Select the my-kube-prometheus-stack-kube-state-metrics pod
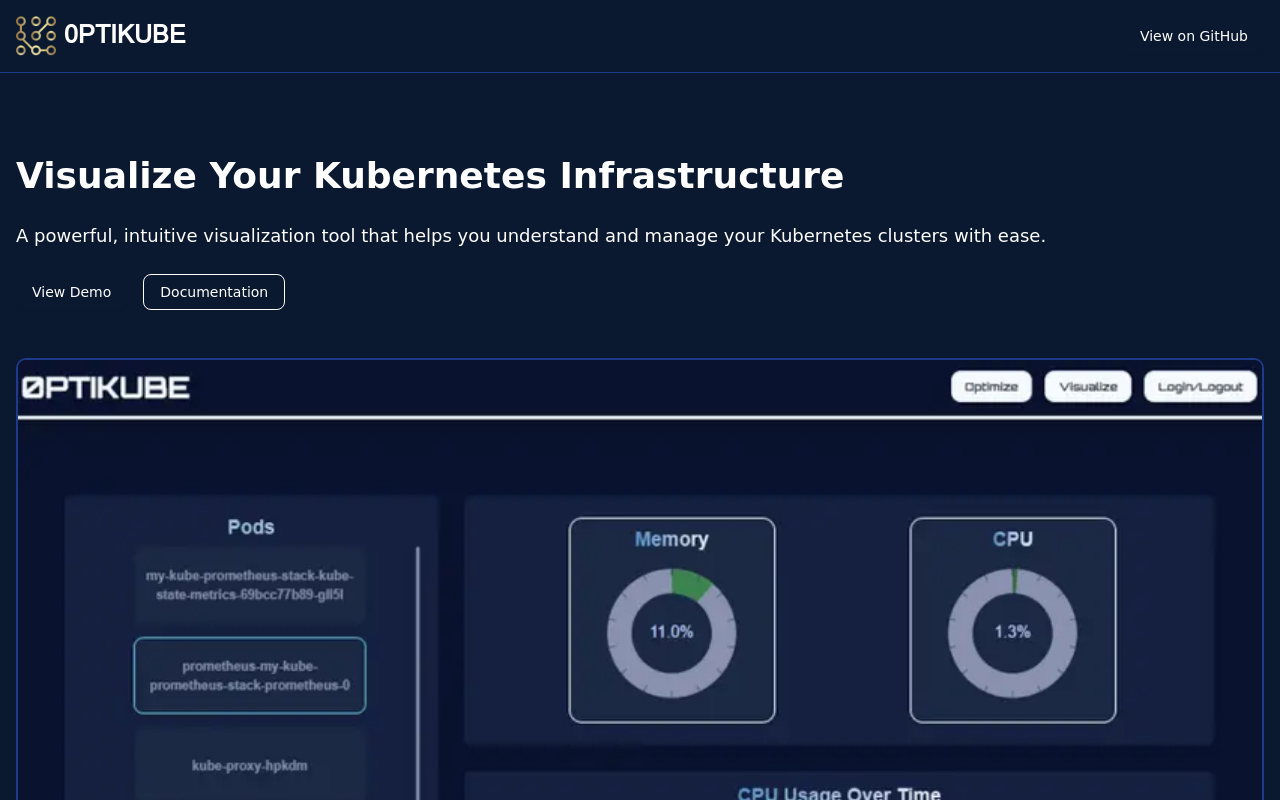1280x800 pixels. click(x=250, y=585)
